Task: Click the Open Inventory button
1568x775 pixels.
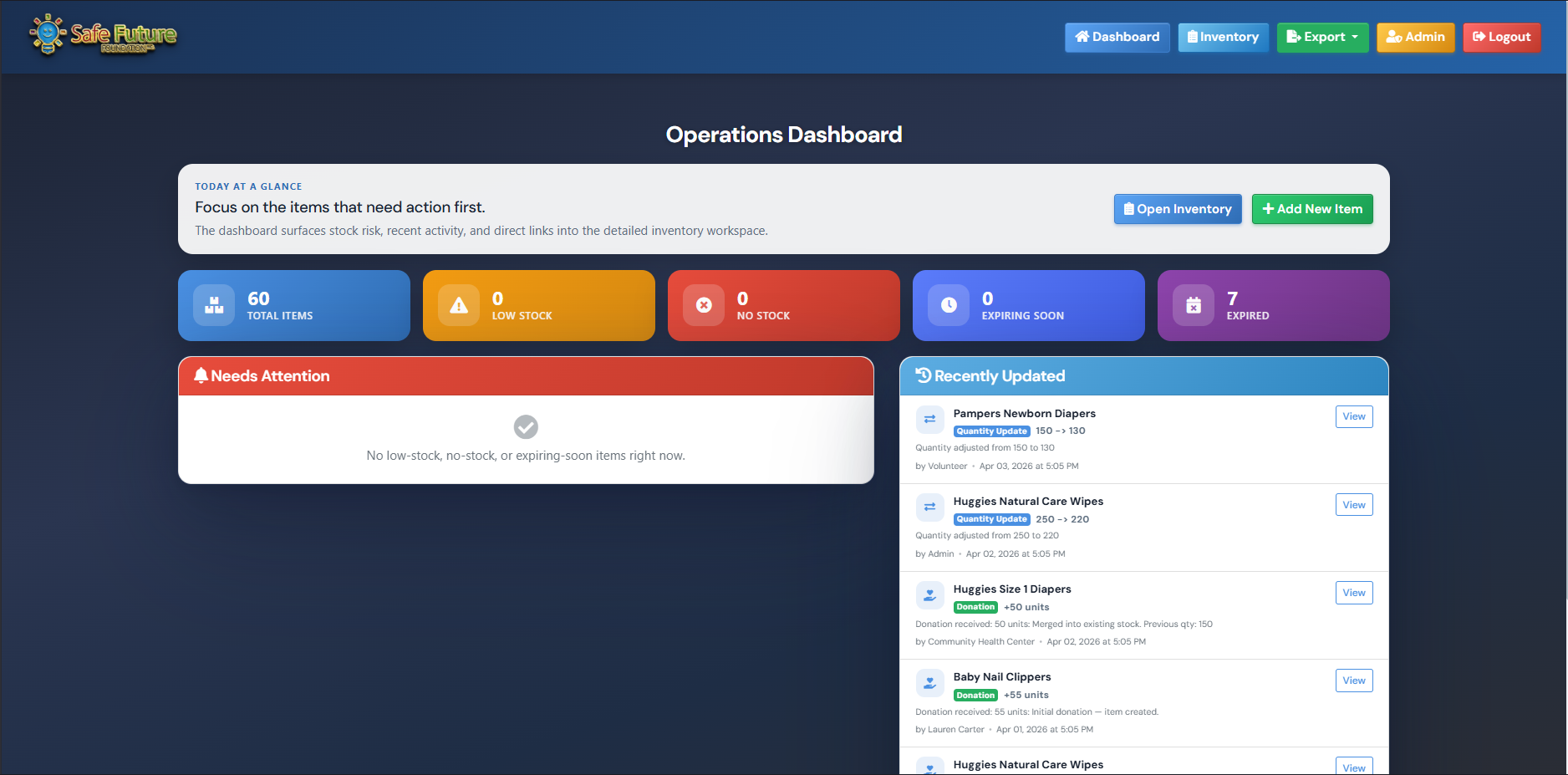Action: 1178,209
